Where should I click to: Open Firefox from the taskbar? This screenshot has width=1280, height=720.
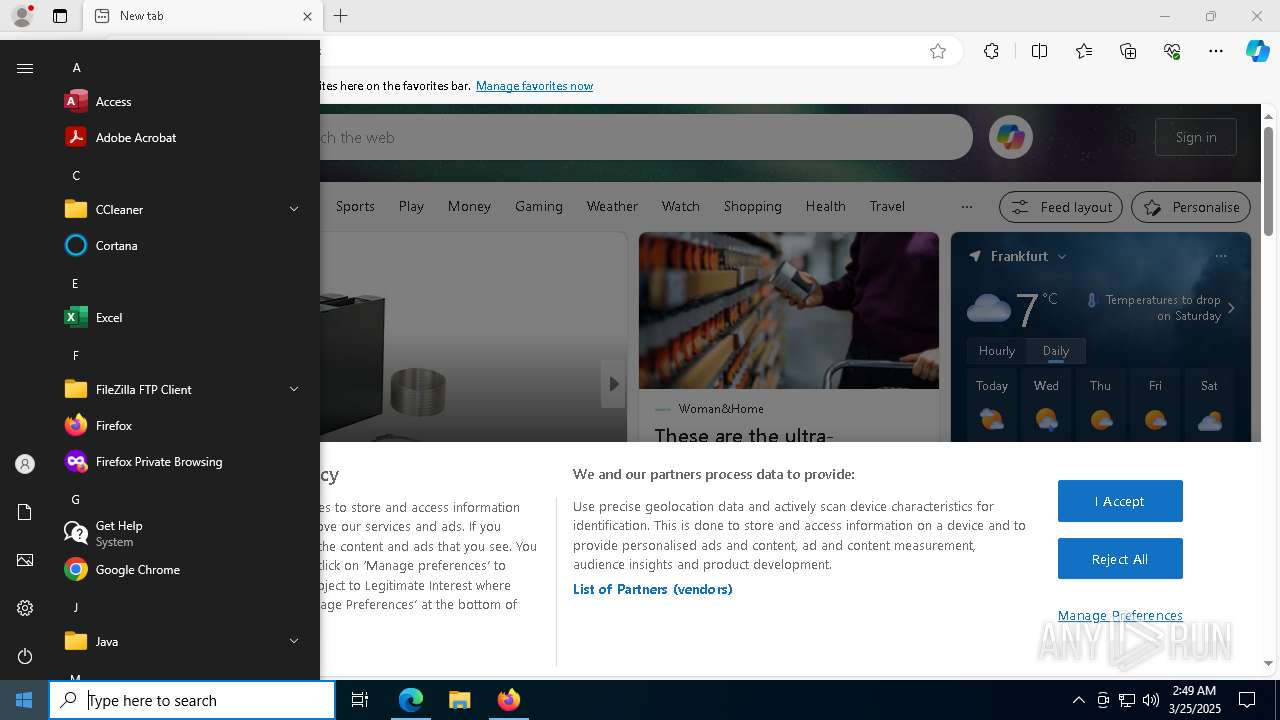click(x=508, y=700)
